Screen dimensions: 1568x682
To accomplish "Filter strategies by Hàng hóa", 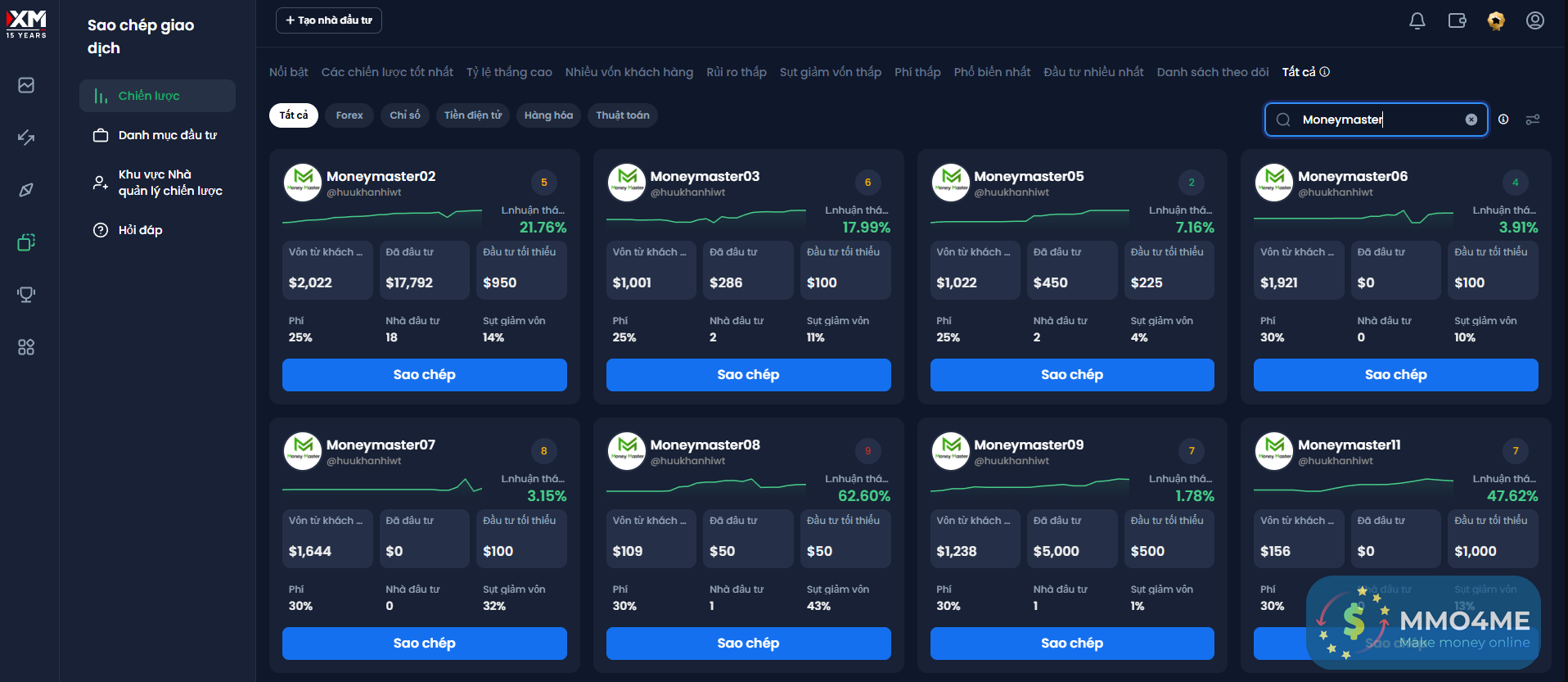I will tap(548, 115).
